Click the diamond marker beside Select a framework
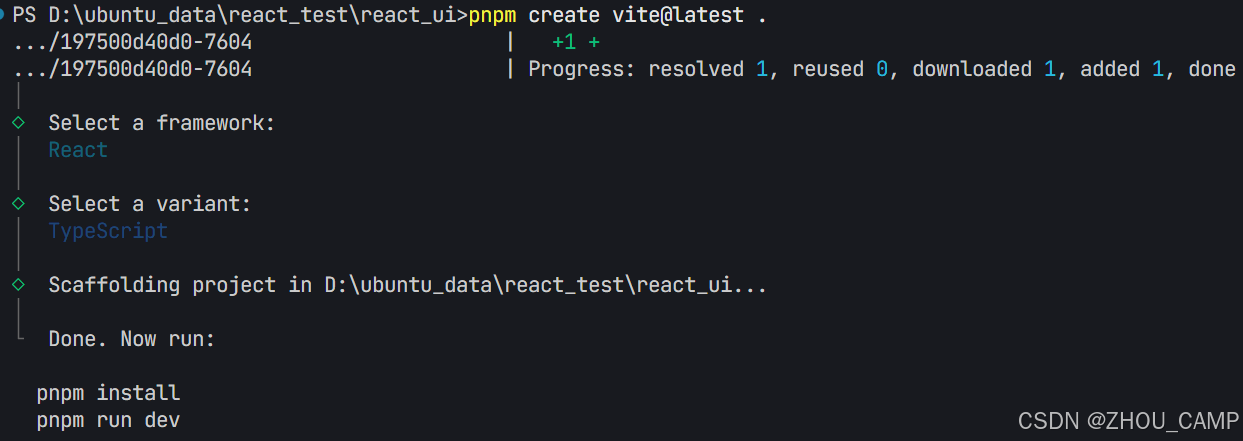 (x=18, y=123)
